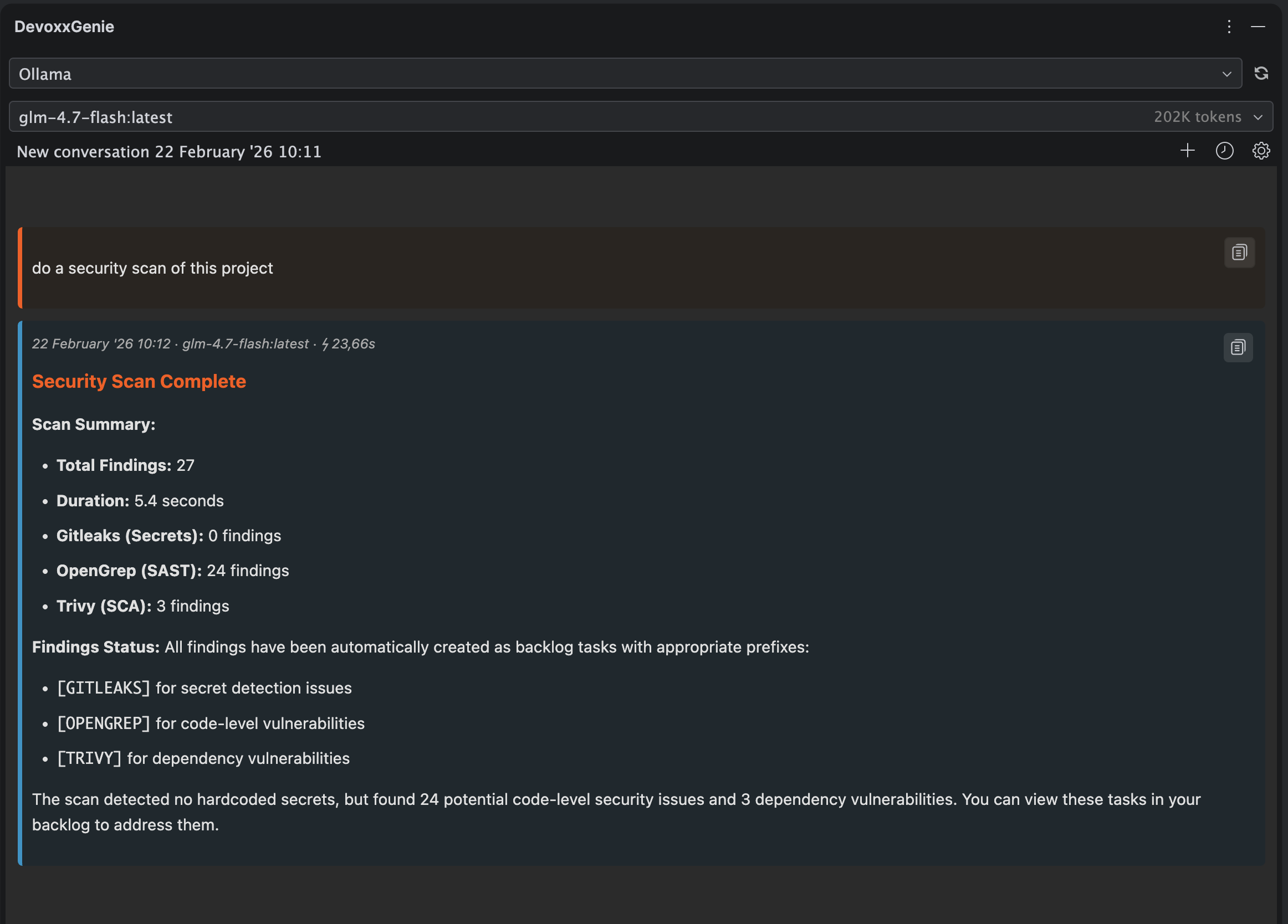This screenshot has height=924, width=1288.
Task: Copy the user prompt message
Action: [1239, 253]
